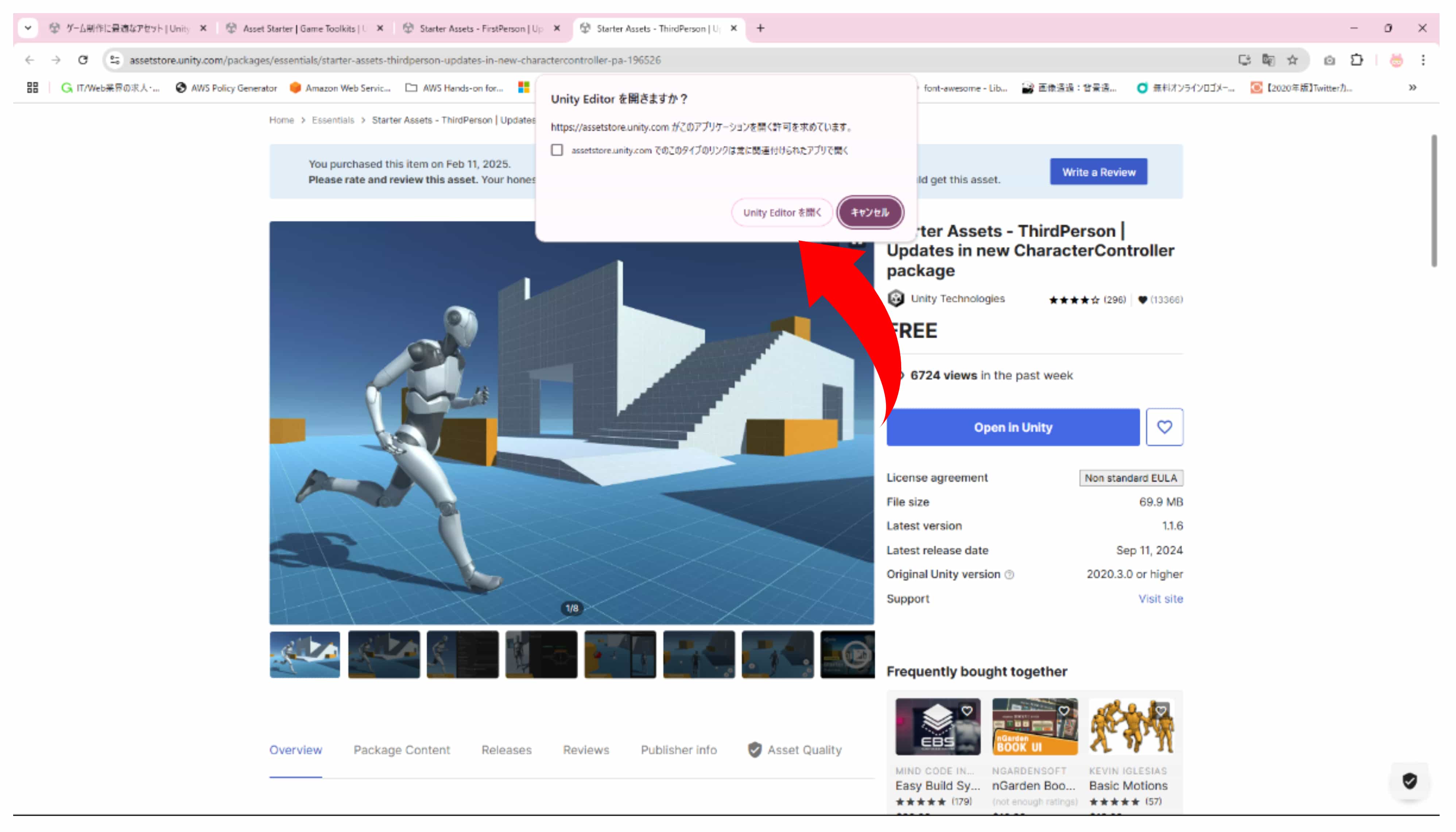Image resolution: width=1456 pixels, height=832 pixels.
Task: Expand the tab search dropdown arrow
Action: 27,28
